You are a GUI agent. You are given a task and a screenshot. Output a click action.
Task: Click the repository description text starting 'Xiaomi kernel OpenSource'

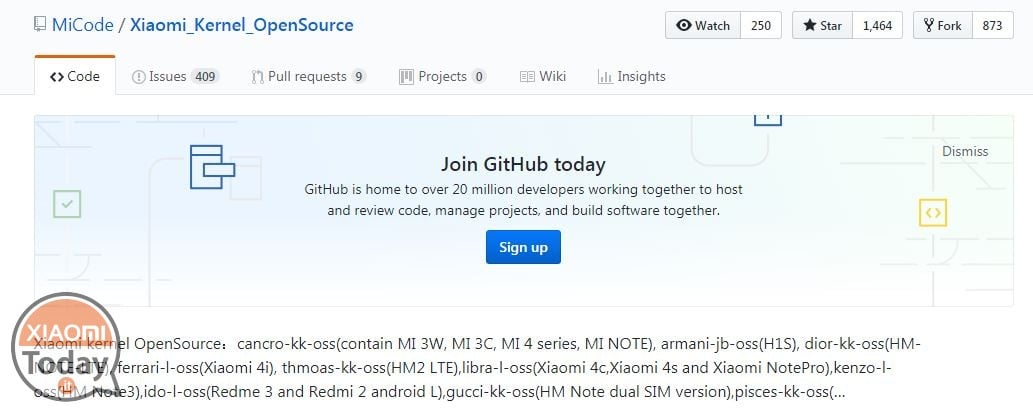click(x=476, y=368)
